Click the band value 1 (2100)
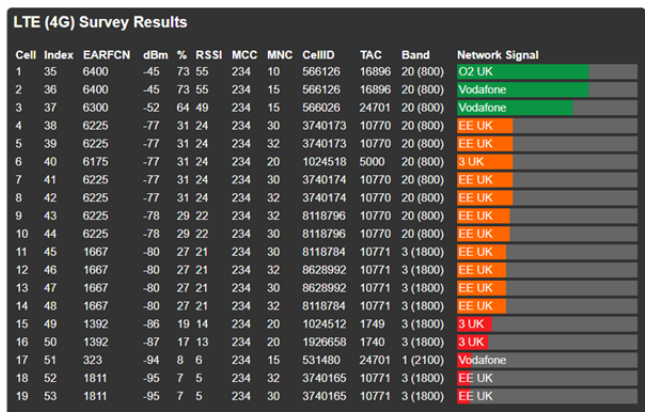The width and height of the screenshot is (652, 418). (x=422, y=360)
